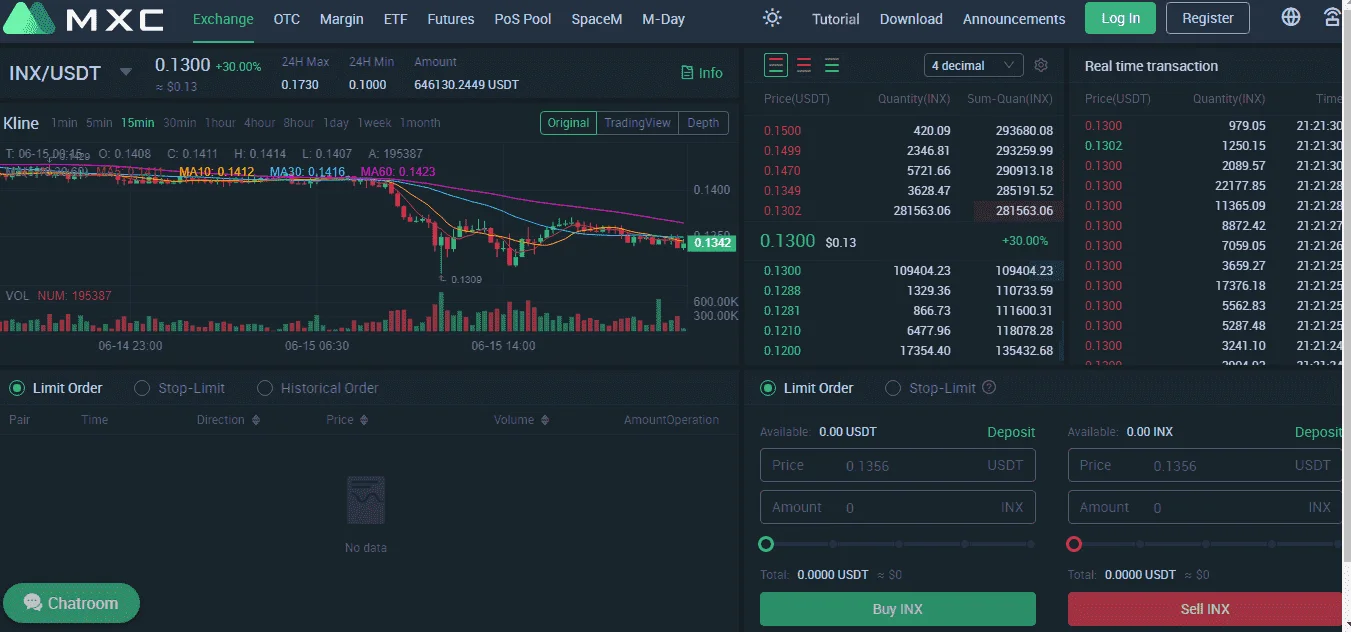Open the language globe icon
The width and height of the screenshot is (1351, 632).
[1291, 18]
